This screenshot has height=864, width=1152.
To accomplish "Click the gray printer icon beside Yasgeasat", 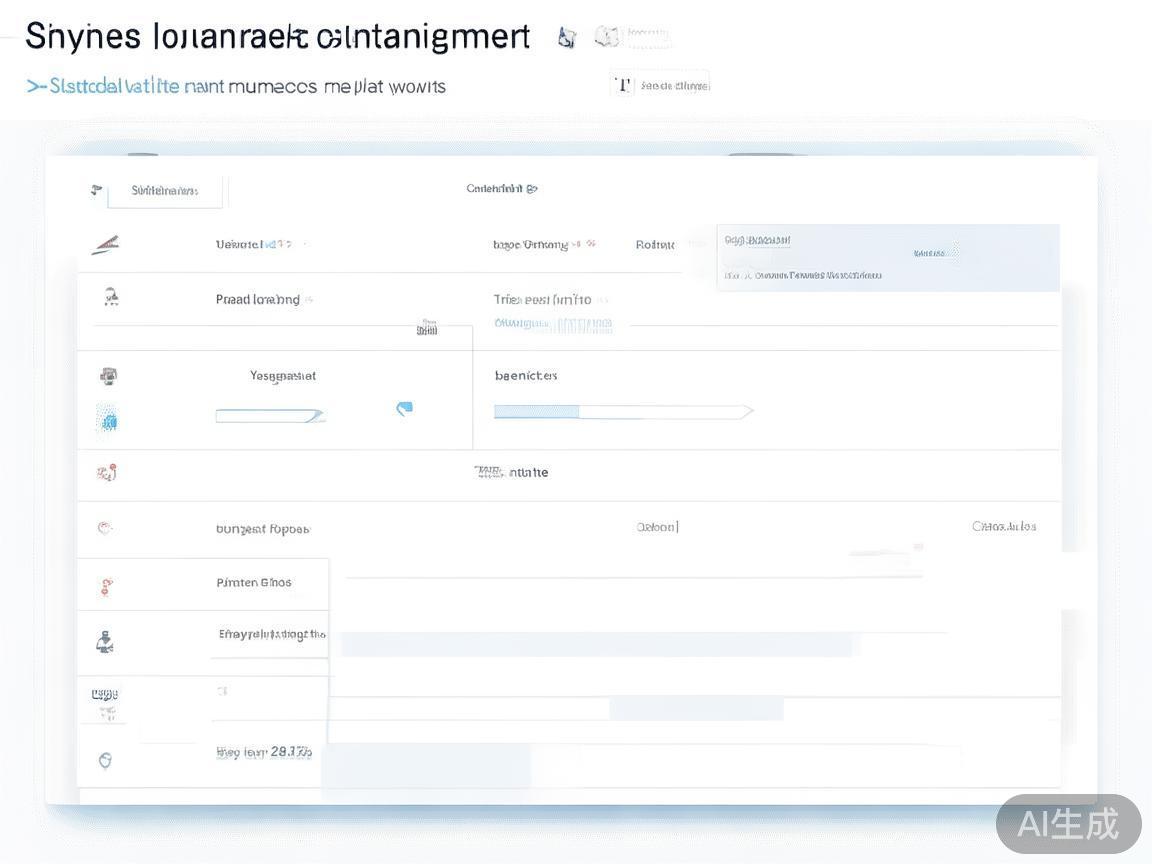I will point(109,376).
